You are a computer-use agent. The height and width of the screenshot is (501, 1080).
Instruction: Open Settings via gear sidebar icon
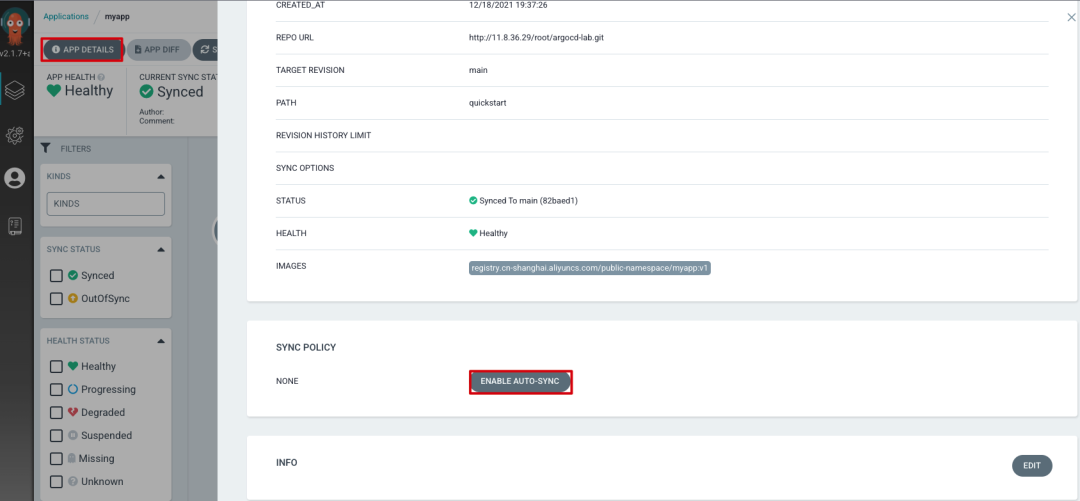(x=15, y=135)
